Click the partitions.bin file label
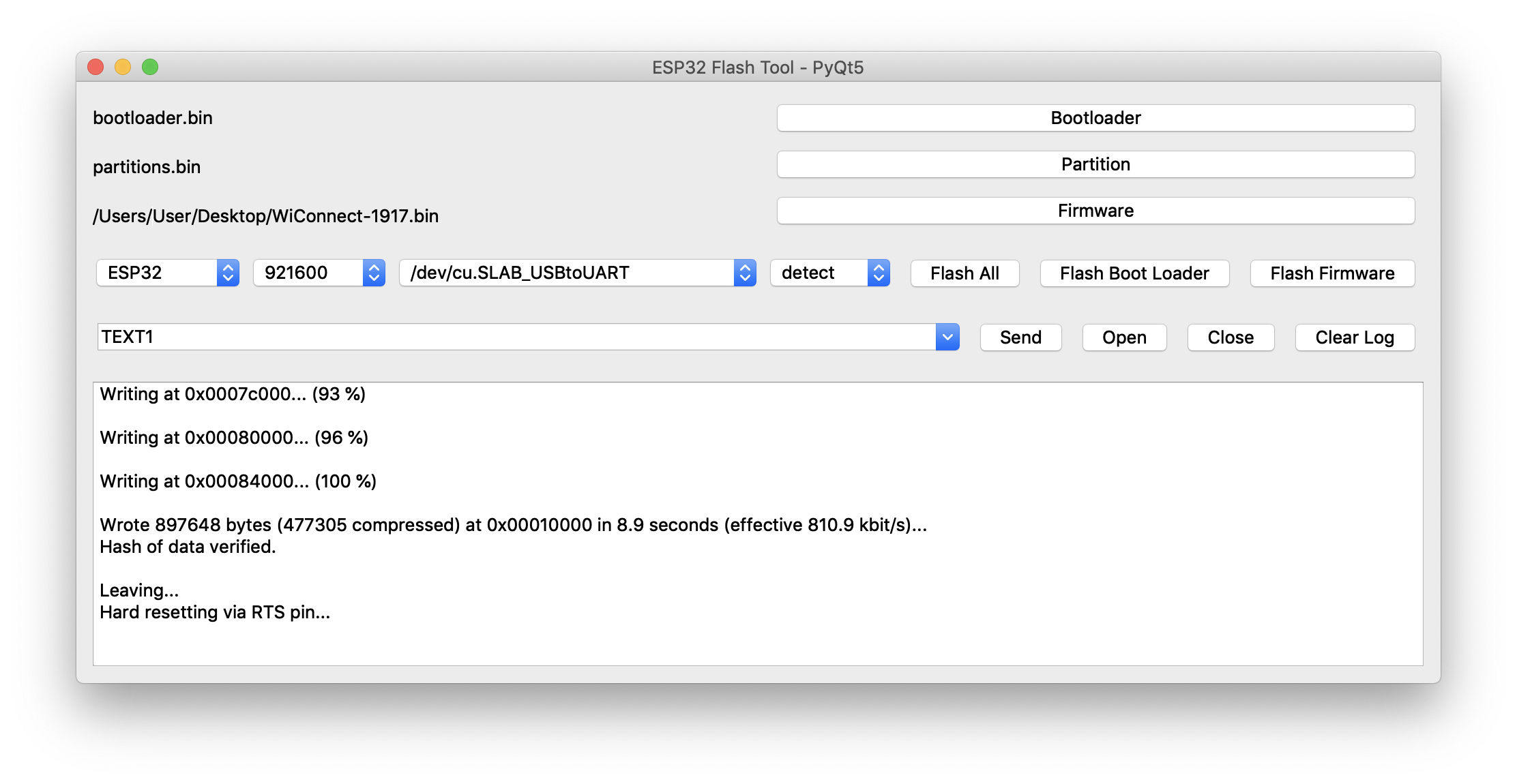 147,167
